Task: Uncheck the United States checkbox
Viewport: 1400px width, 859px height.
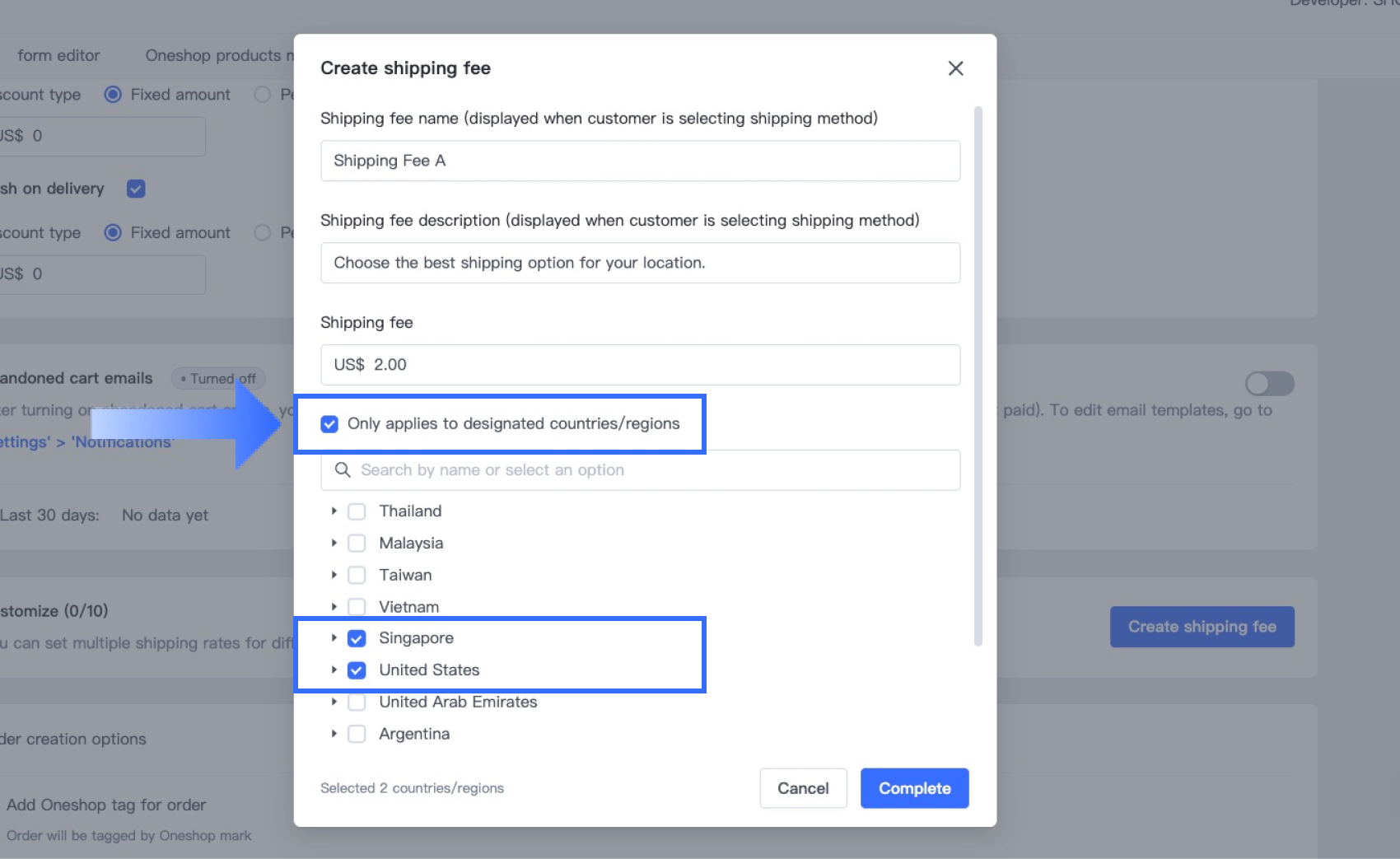Action: 357,670
